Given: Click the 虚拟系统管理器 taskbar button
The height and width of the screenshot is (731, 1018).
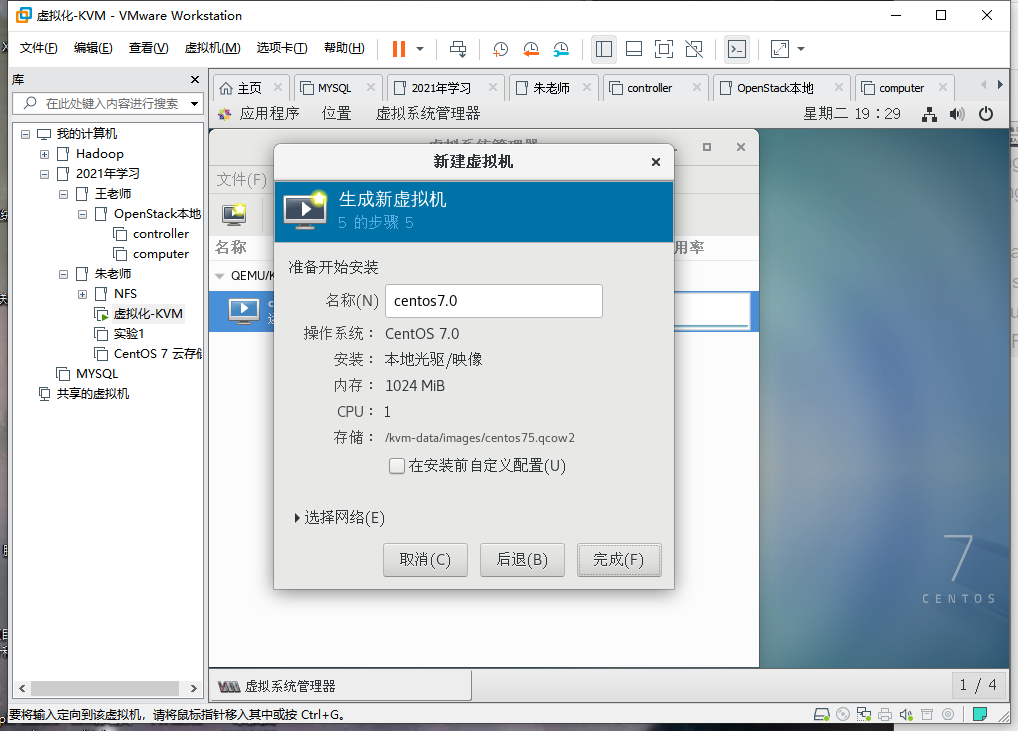Looking at the screenshot, I should (341, 686).
